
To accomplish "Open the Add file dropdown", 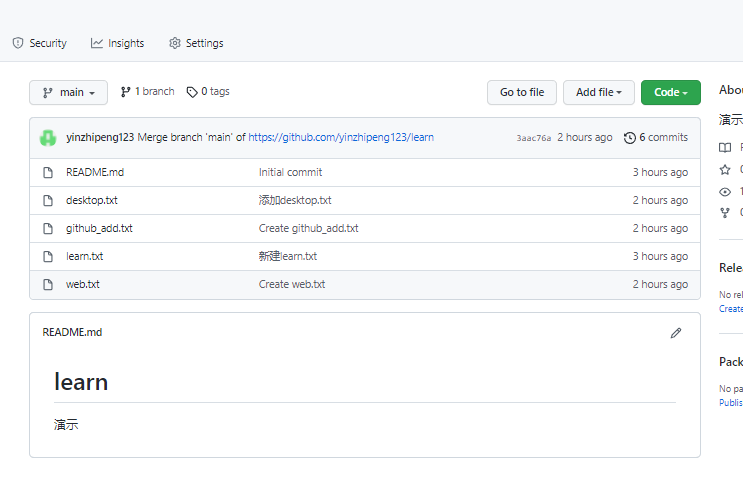I will 598,92.
